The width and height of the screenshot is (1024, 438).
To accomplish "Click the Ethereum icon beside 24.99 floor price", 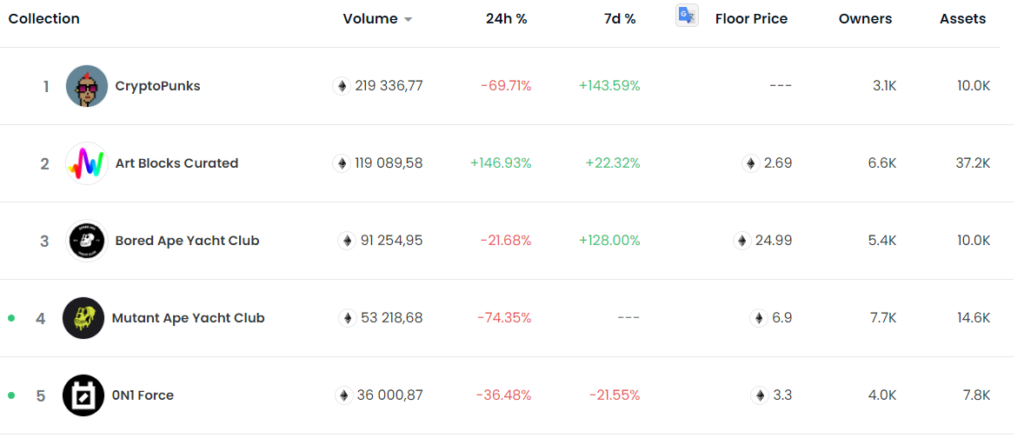I will [741, 241].
